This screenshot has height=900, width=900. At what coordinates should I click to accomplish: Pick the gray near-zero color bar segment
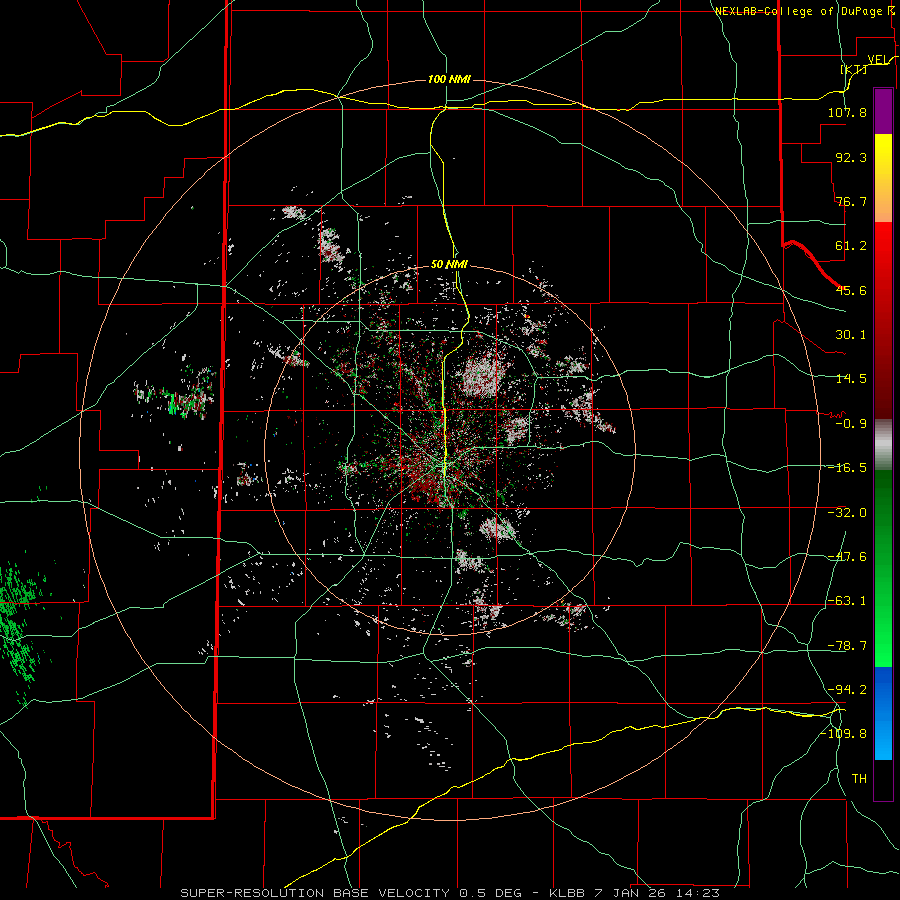[883, 445]
